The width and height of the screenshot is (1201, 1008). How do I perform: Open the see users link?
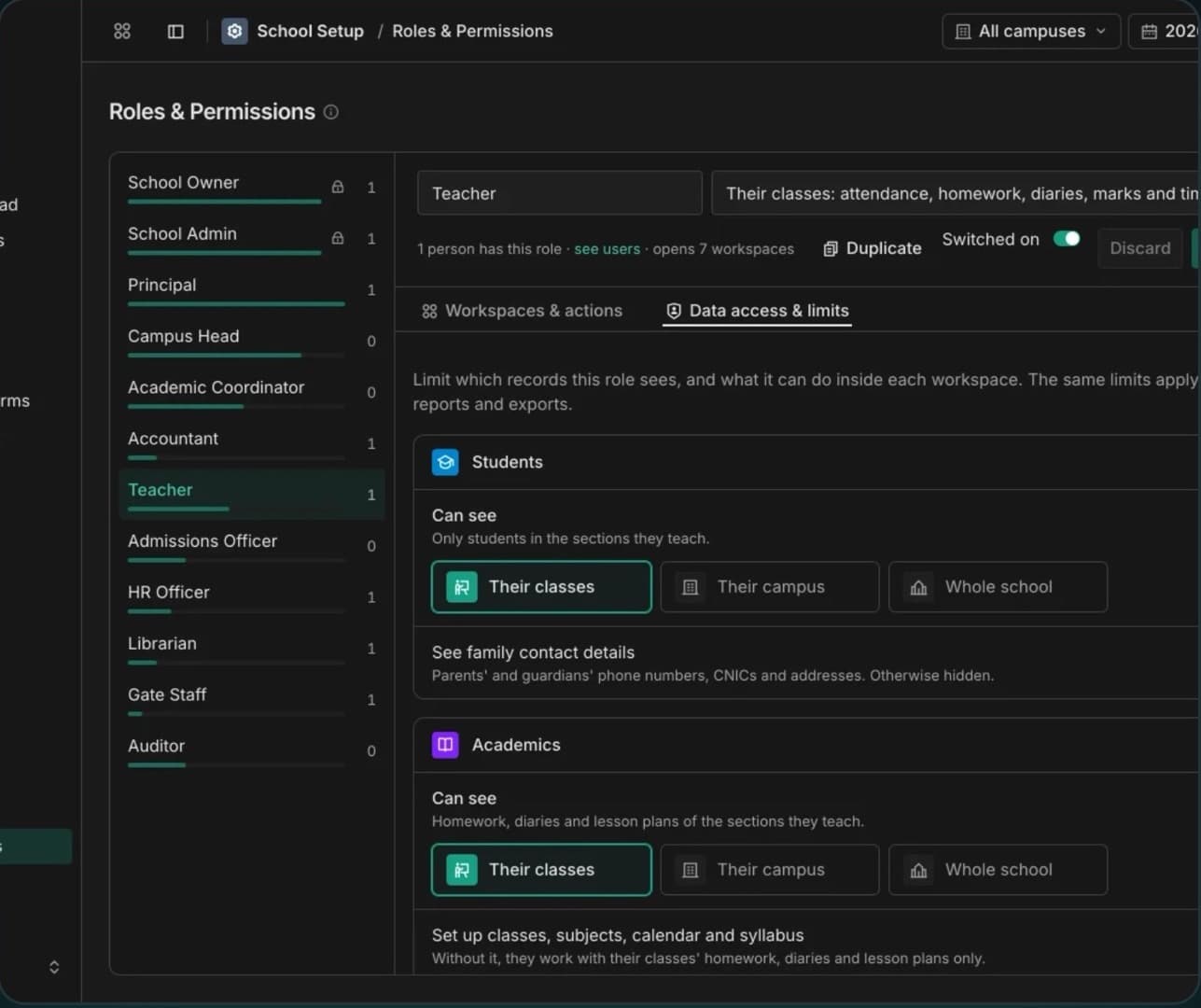pos(607,249)
